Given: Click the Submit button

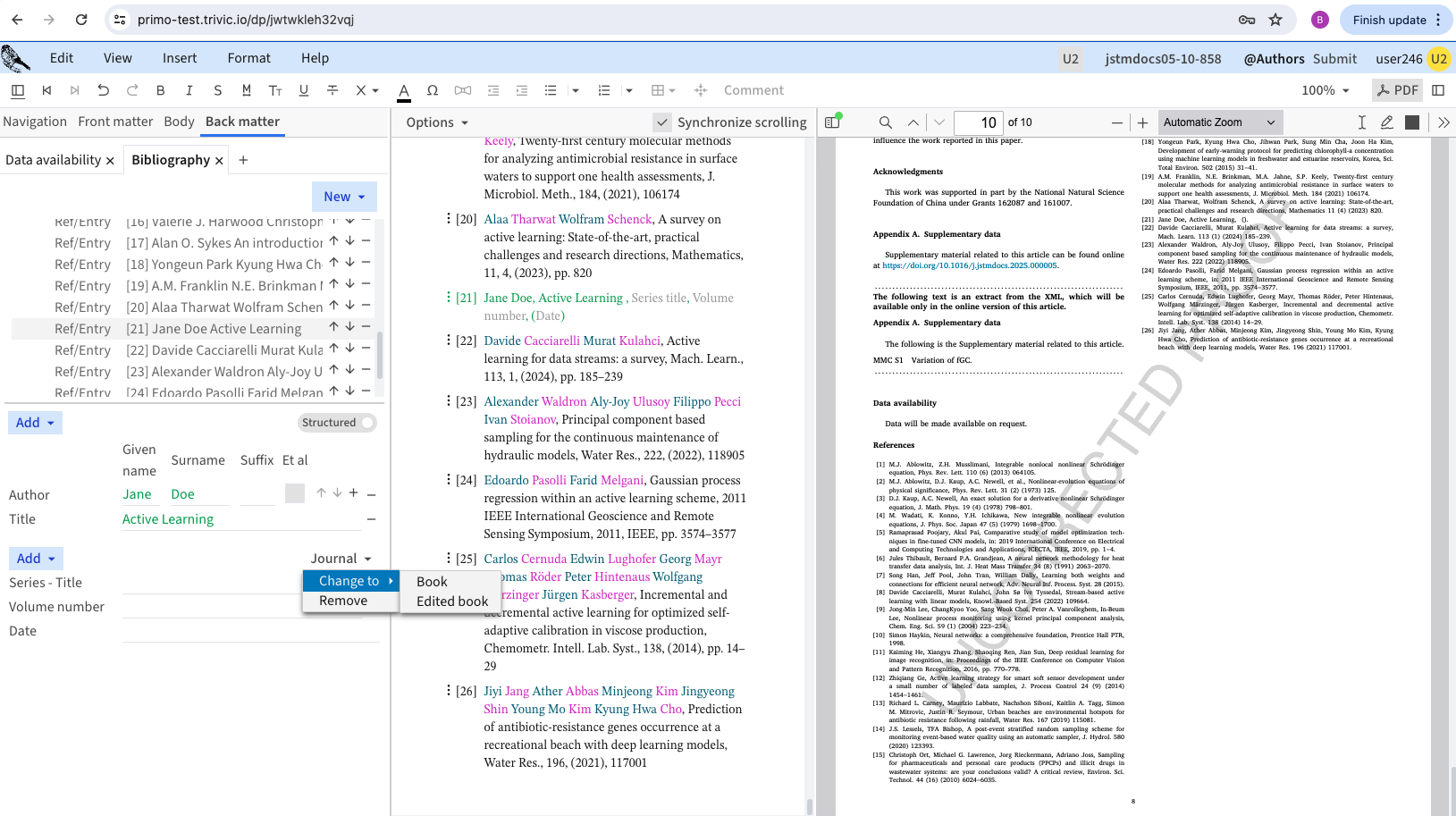Looking at the screenshot, I should coord(1334,59).
